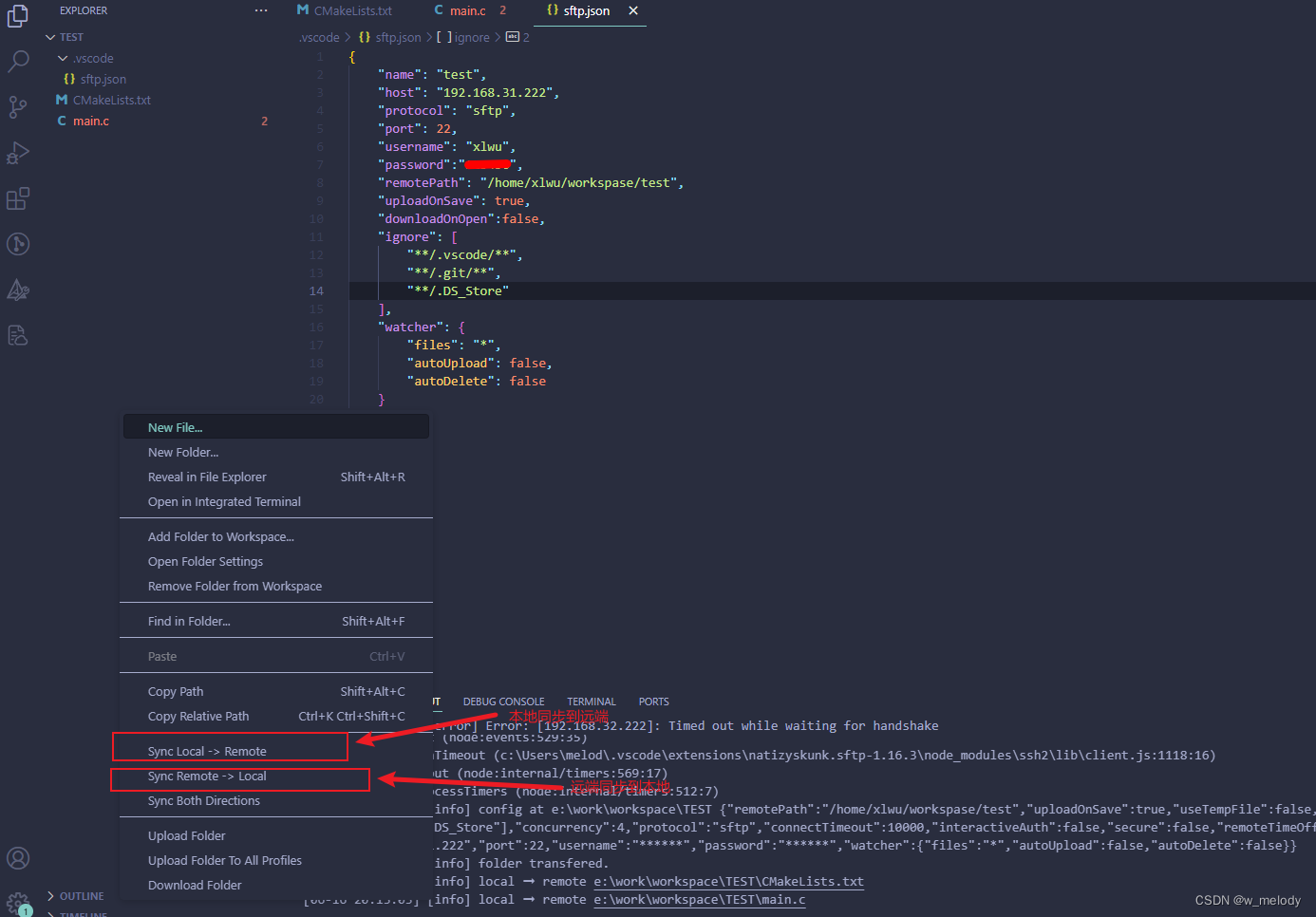This screenshot has height=917, width=1316.
Task: Open the Search view in activity bar
Action: pos(18,61)
